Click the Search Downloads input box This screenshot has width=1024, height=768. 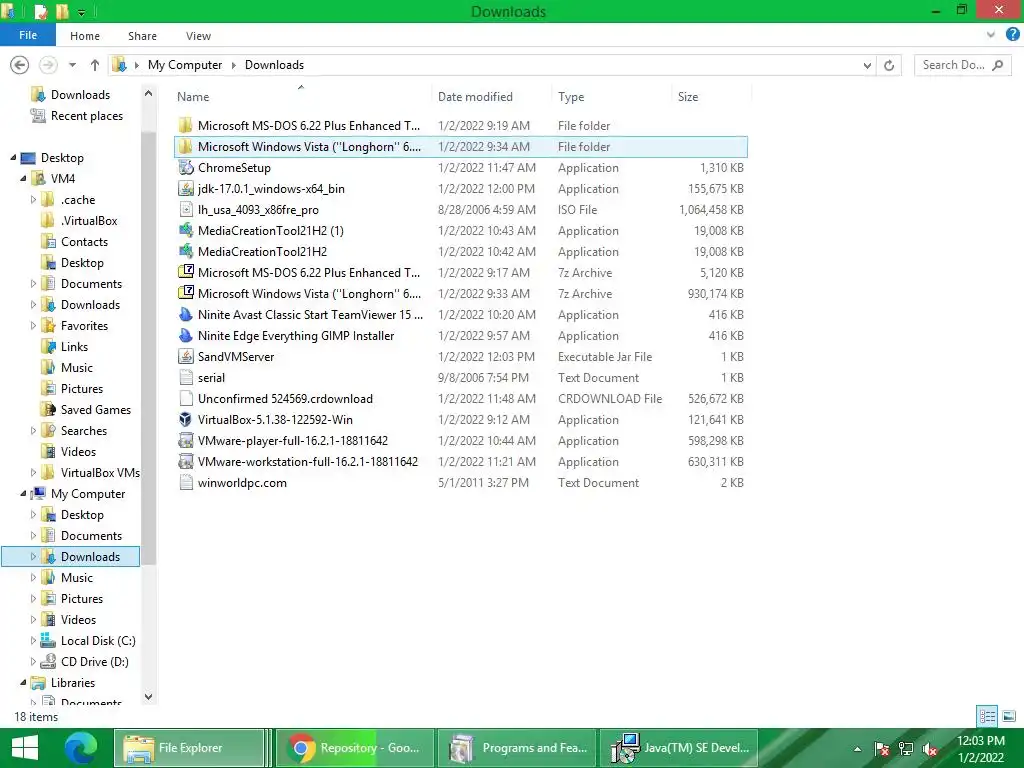click(x=963, y=65)
